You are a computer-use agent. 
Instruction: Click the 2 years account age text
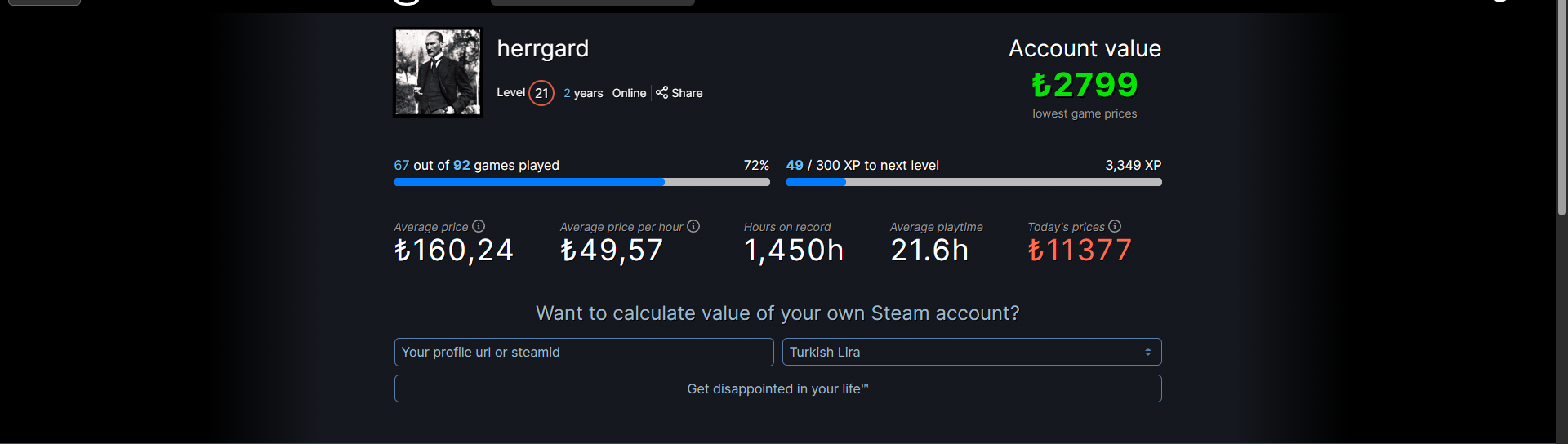583,93
